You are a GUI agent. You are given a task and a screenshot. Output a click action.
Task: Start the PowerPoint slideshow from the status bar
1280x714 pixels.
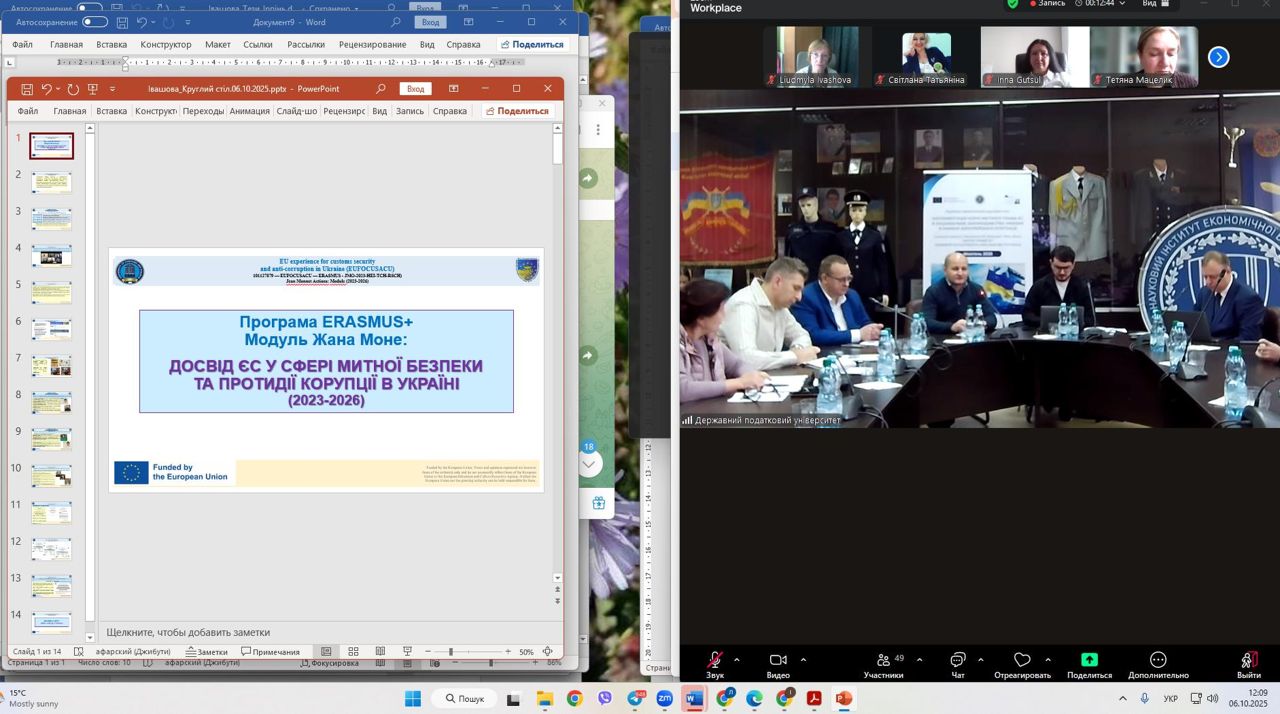click(x=407, y=652)
